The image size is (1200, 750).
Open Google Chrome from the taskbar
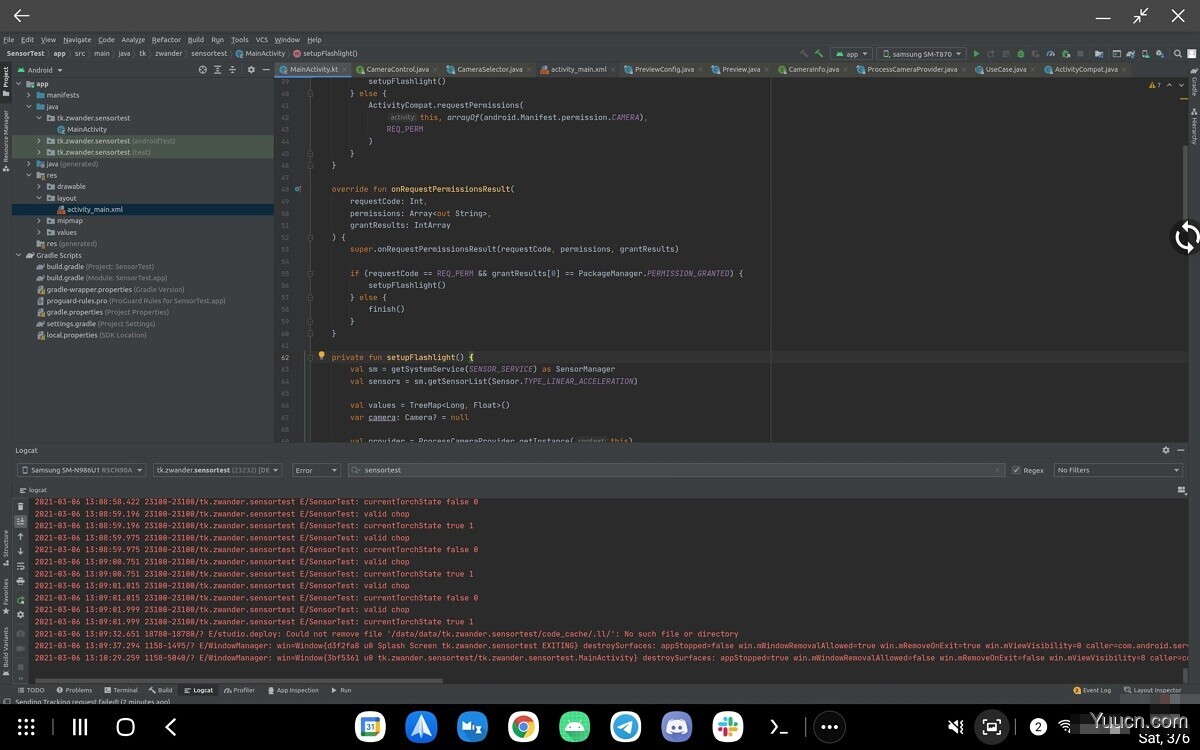coord(523,727)
